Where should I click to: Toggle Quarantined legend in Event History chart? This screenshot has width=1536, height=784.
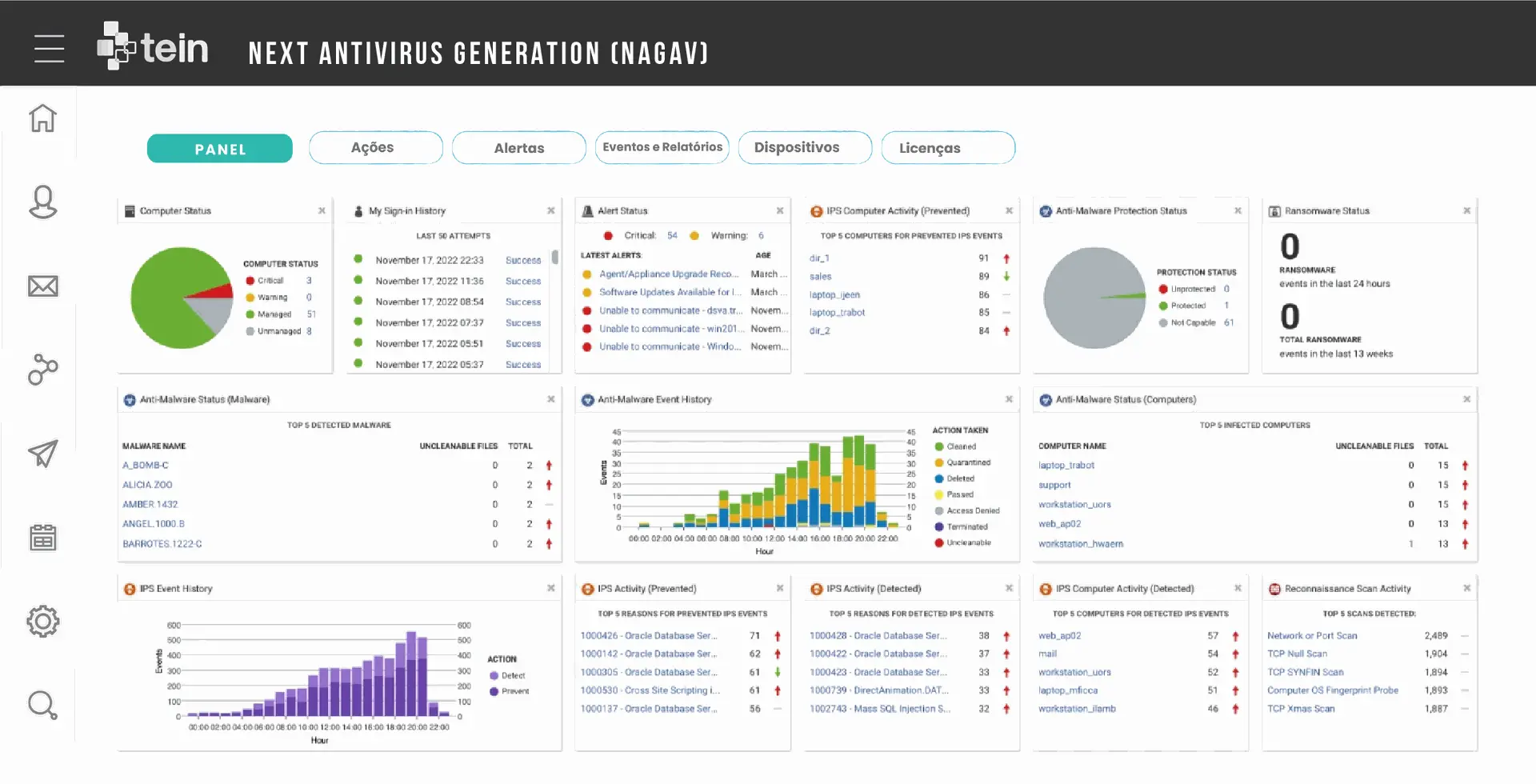coord(968,463)
